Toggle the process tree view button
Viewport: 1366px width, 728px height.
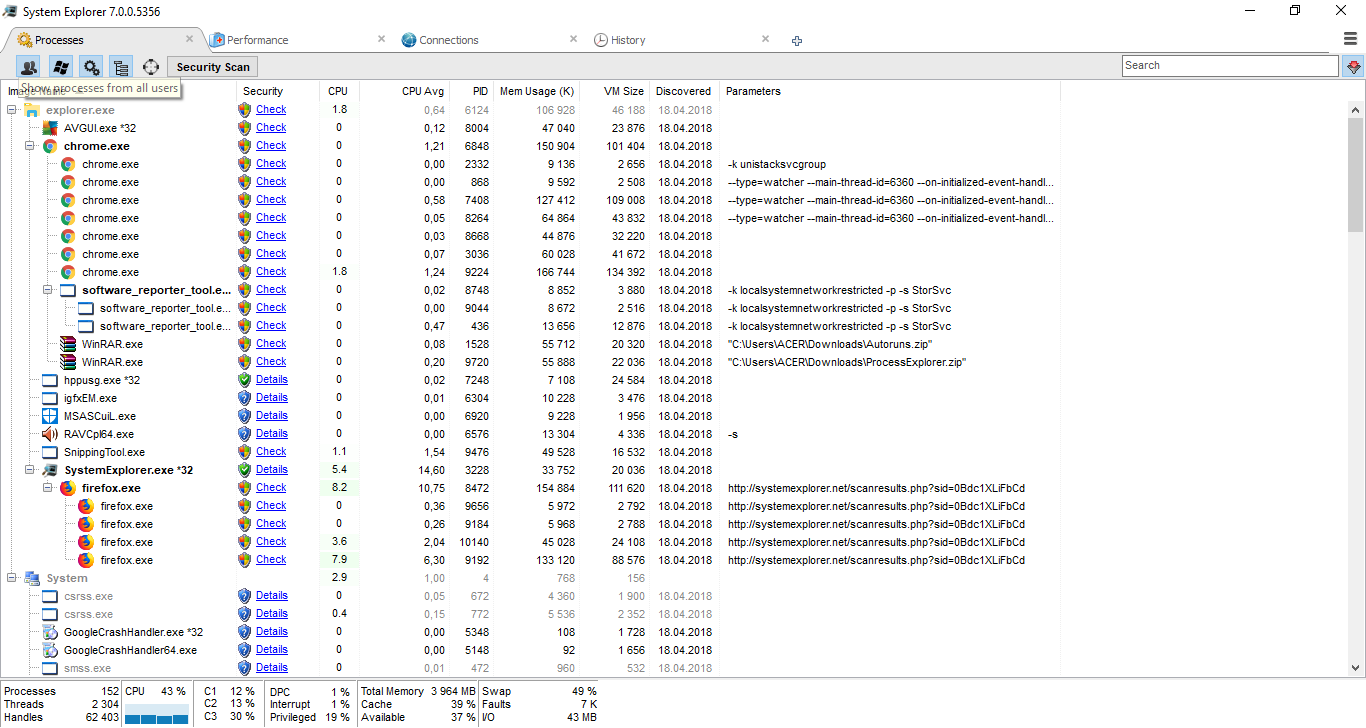(x=121, y=67)
